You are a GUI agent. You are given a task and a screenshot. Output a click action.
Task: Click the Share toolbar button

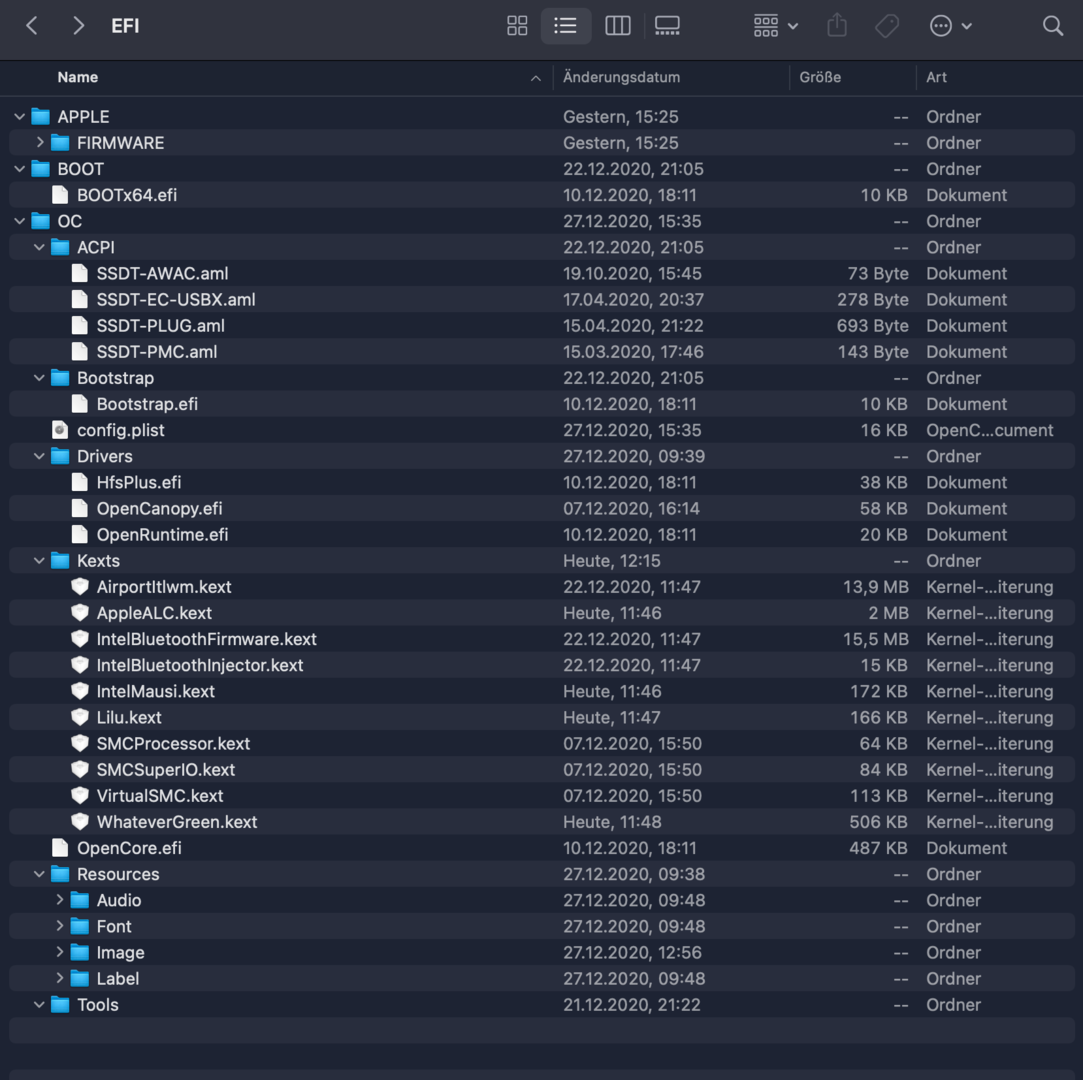point(836,26)
